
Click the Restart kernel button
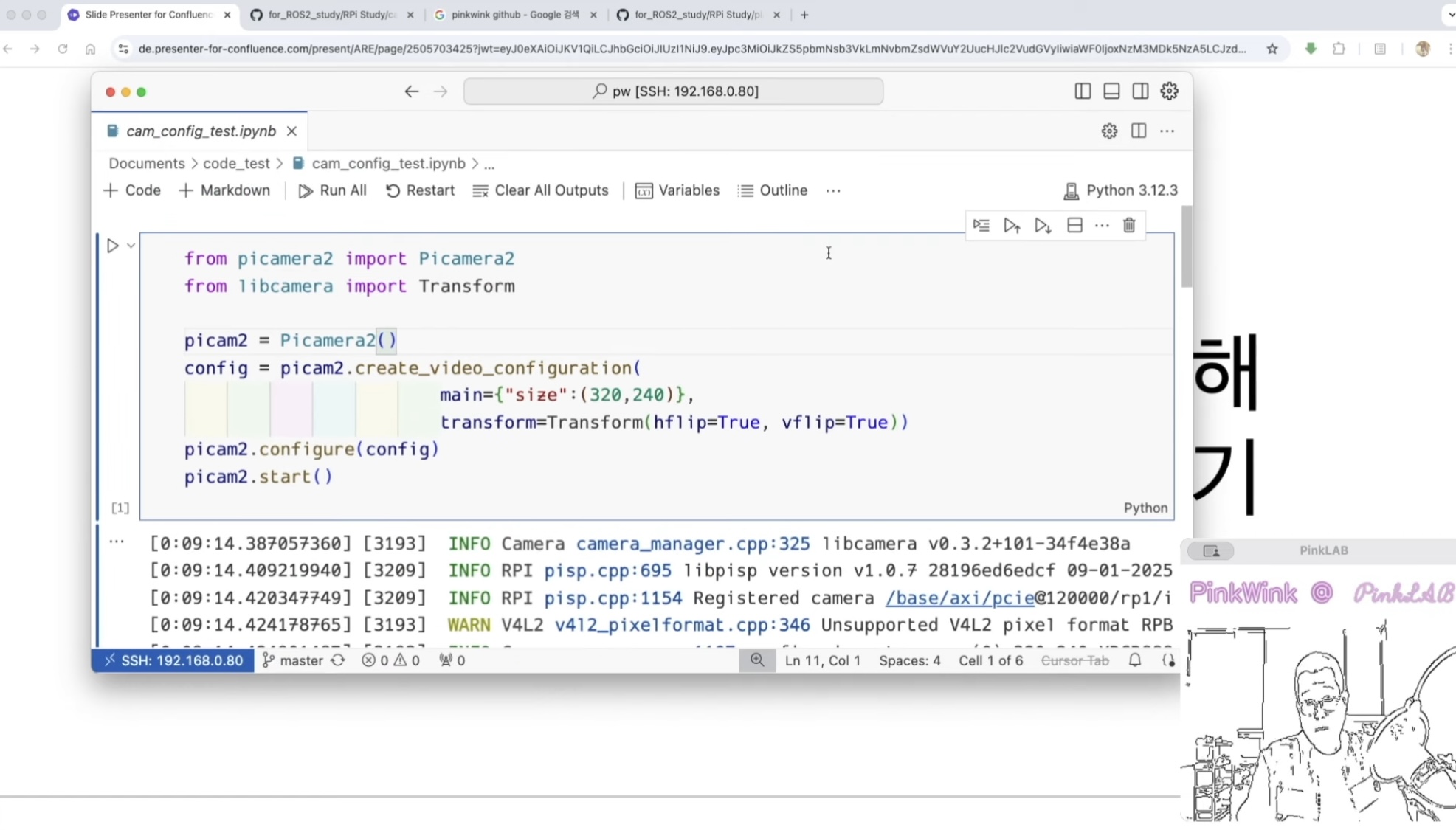pos(420,191)
